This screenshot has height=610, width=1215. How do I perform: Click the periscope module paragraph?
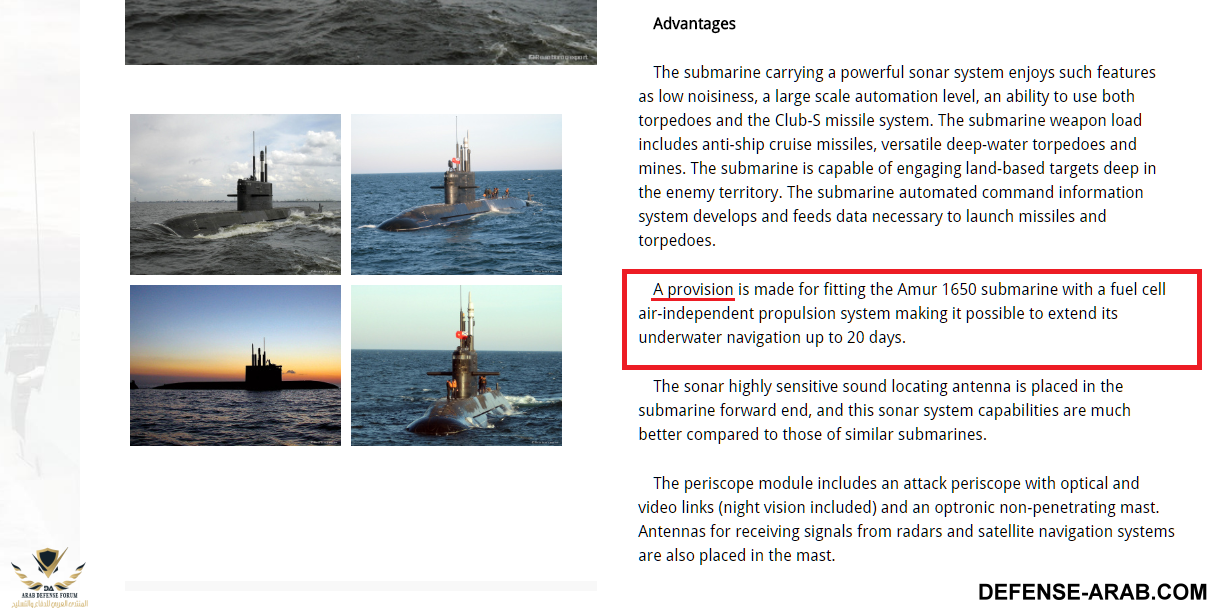[x=906, y=519]
